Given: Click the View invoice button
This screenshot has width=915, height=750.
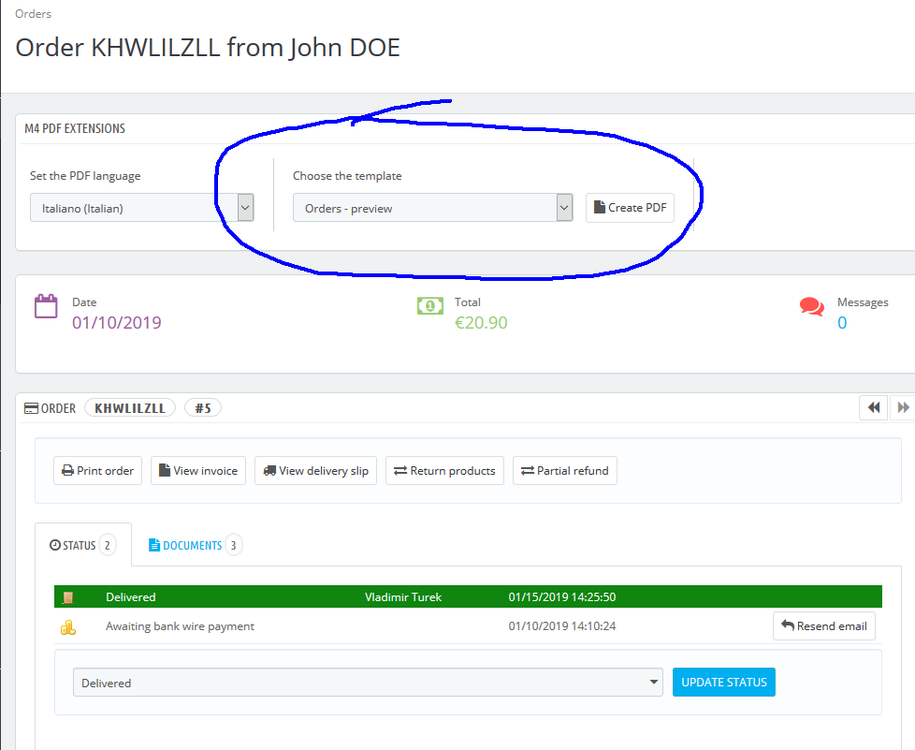Looking at the screenshot, I should pos(198,470).
